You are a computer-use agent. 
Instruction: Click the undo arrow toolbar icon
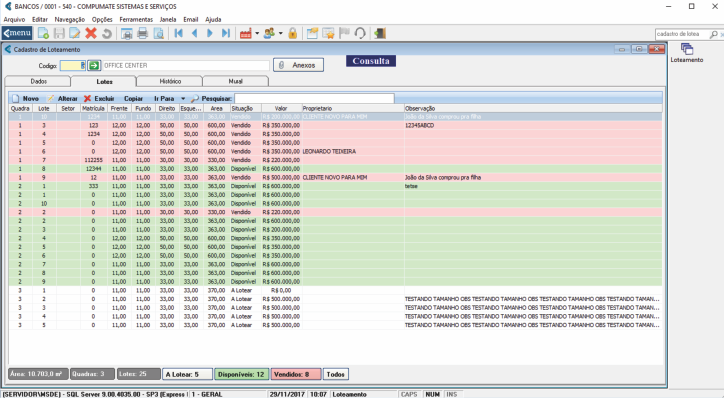(x=107, y=33)
